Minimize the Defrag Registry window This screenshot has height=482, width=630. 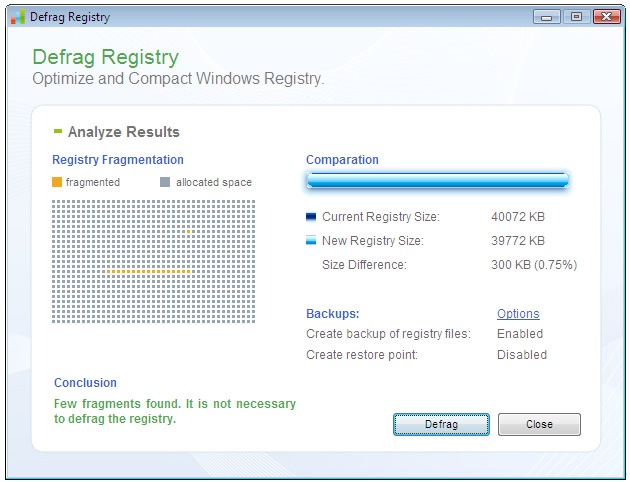coord(546,17)
